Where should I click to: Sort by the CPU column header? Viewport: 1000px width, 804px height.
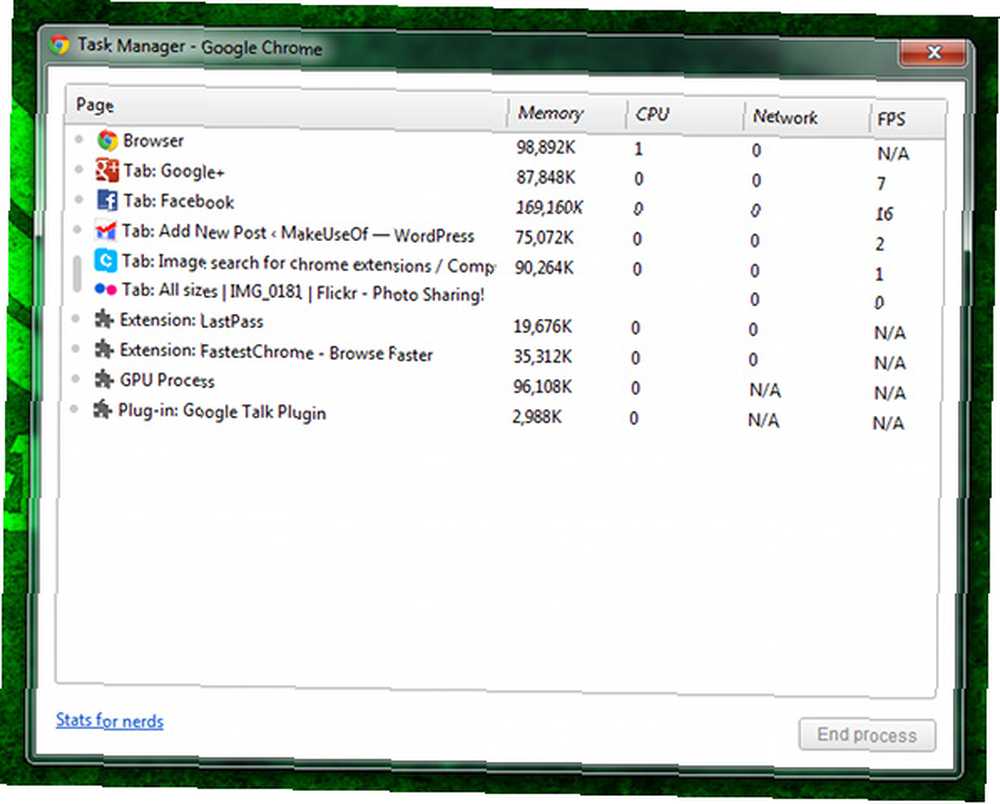(684, 116)
